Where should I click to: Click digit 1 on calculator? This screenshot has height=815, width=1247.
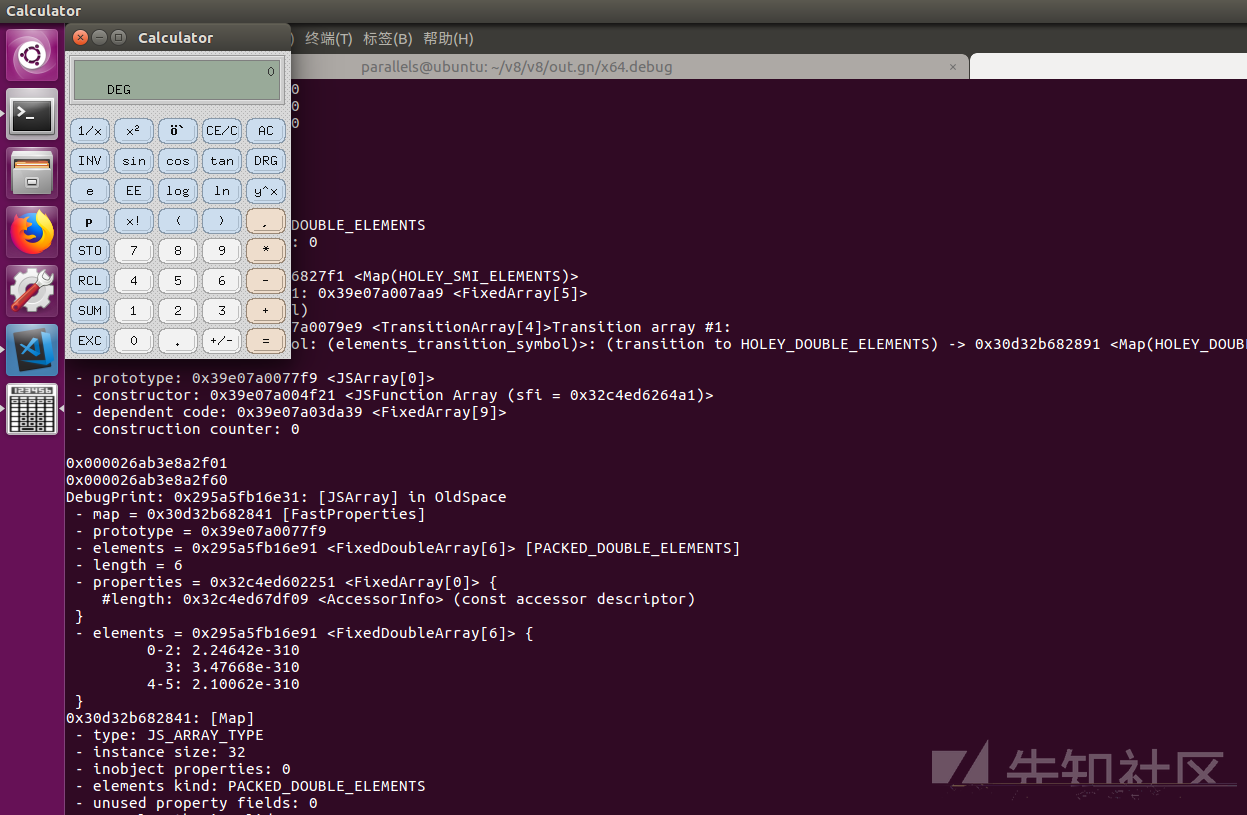[134, 311]
